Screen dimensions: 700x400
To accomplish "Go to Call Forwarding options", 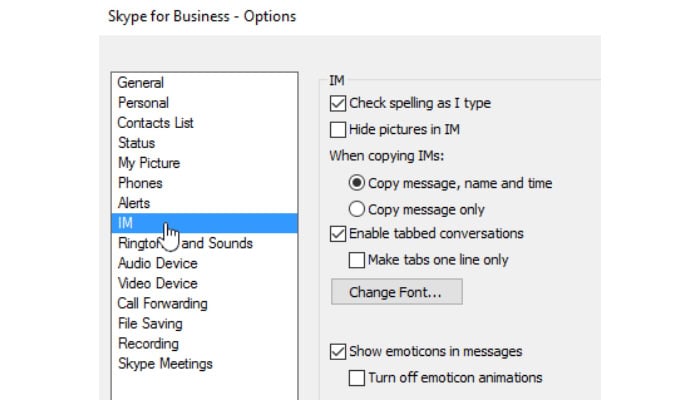I will pos(204,304).
